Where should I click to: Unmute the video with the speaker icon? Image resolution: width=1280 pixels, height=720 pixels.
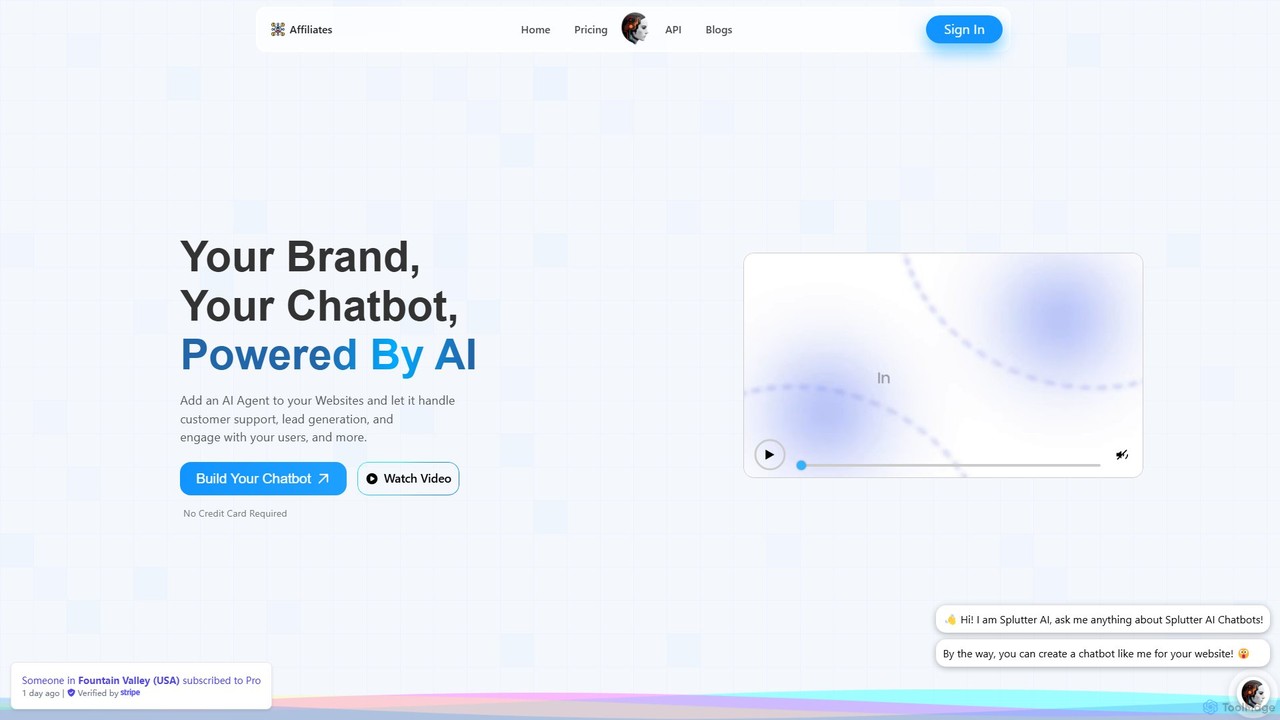tap(1122, 455)
